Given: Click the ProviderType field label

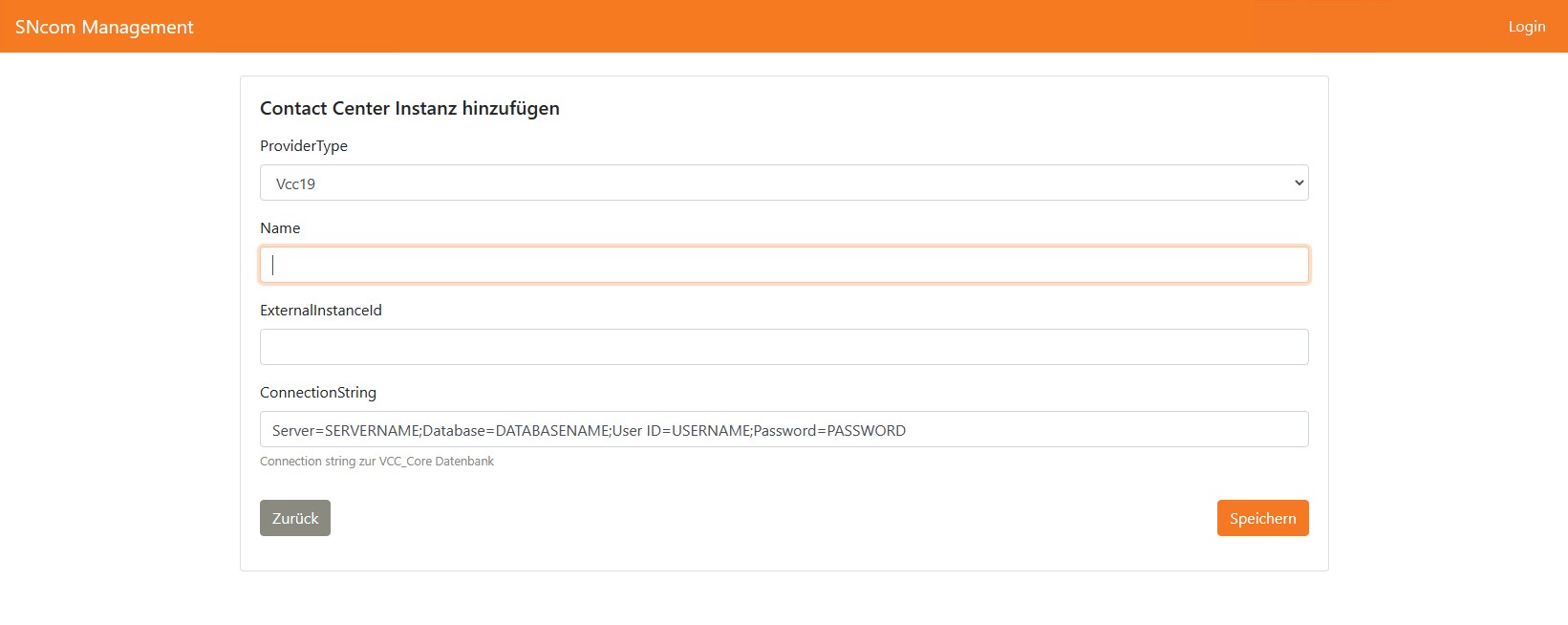Looking at the screenshot, I should coord(304,146).
